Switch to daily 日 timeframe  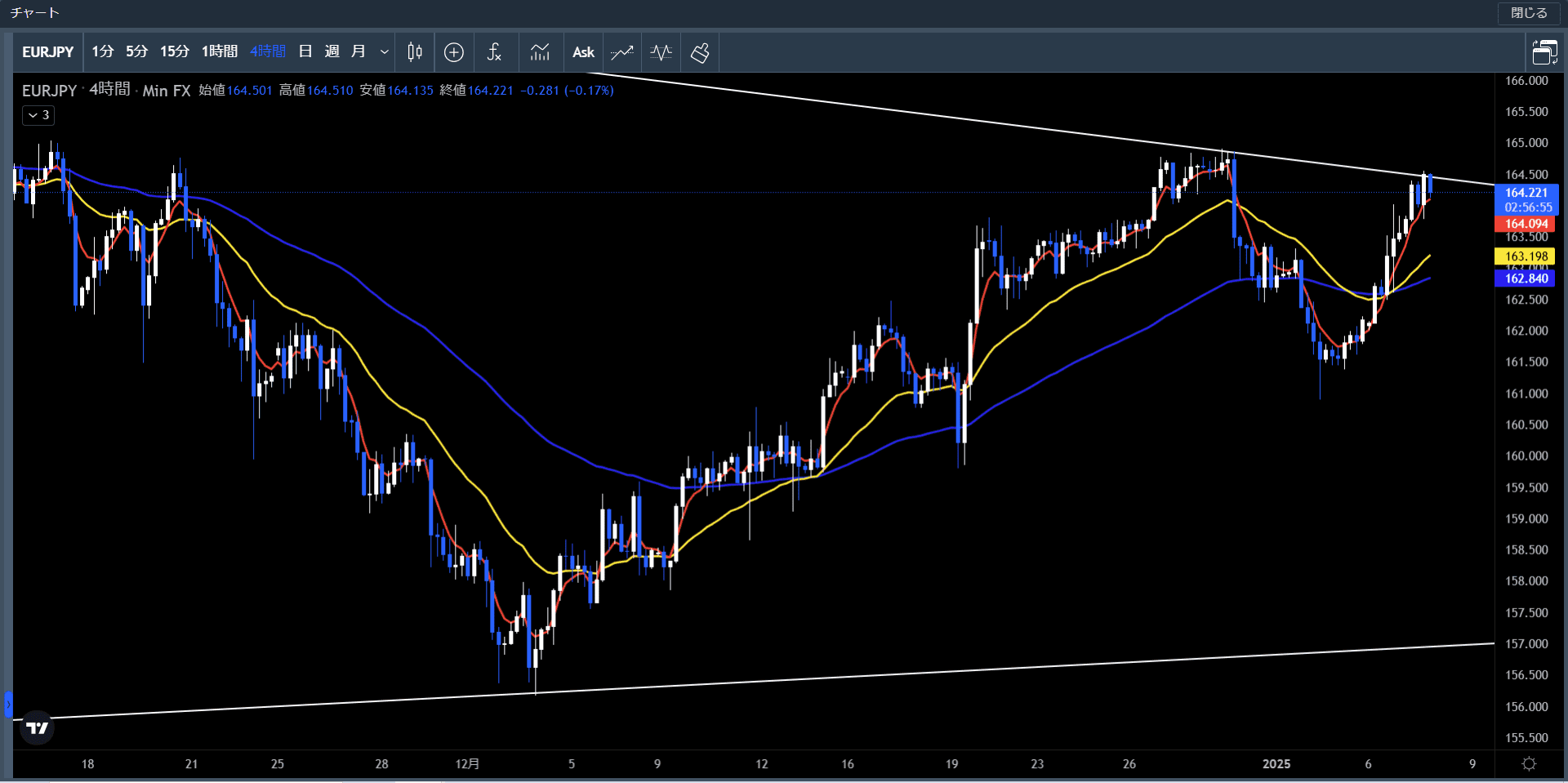(305, 51)
